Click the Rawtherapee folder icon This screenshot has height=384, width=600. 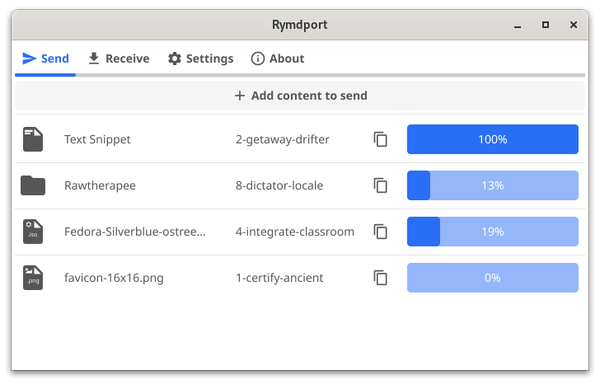point(33,185)
